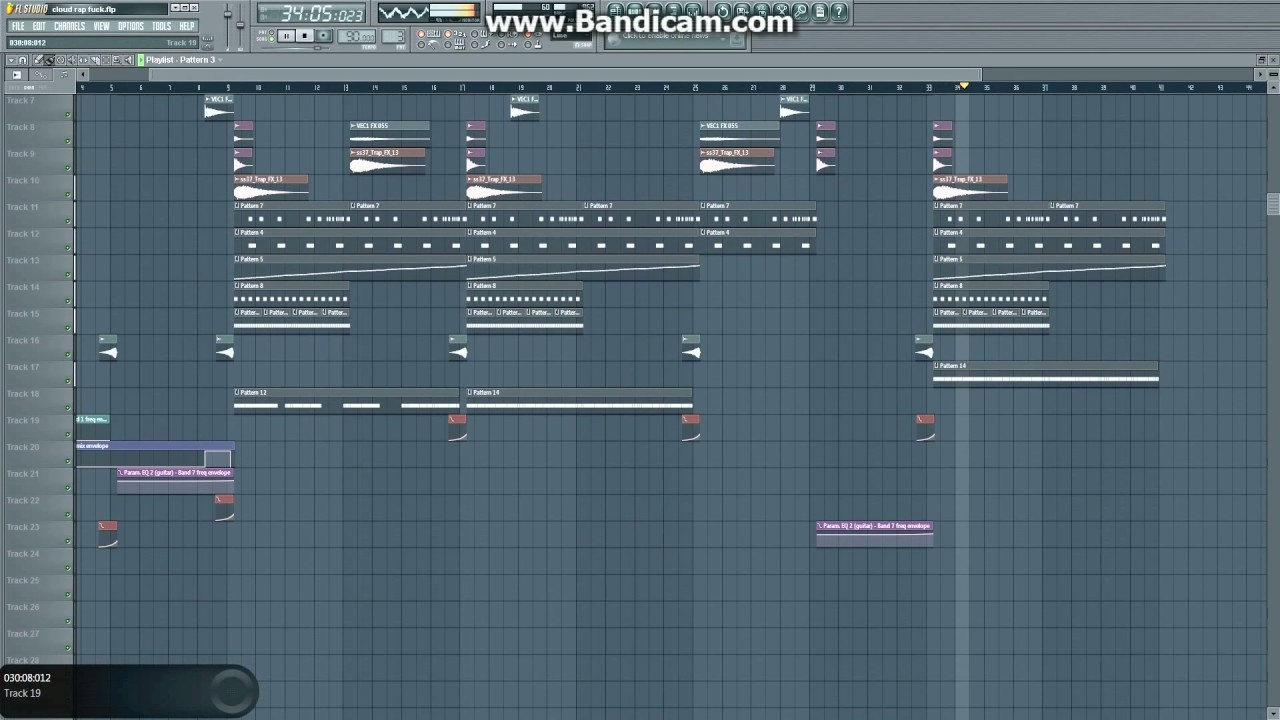Image resolution: width=1280 pixels, height=720 pixels.
Task: Open project info page icon
Action: click(x=820, y=12)
